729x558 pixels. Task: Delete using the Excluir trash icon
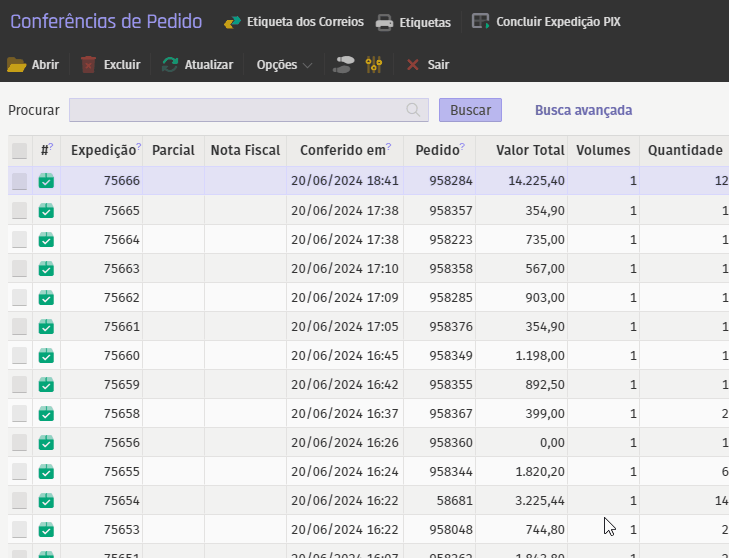[89, 65]
